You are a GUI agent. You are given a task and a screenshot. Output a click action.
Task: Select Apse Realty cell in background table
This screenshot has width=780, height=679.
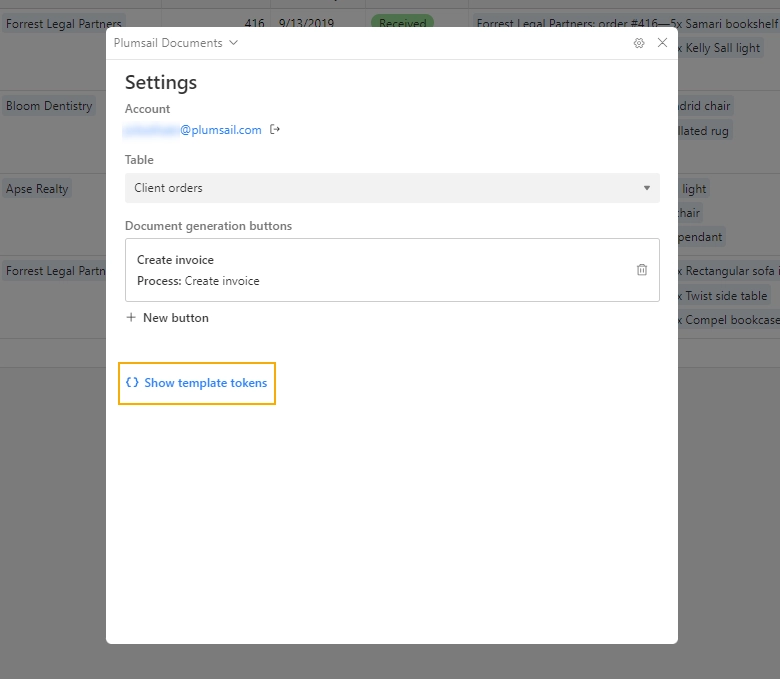[37, 189]
